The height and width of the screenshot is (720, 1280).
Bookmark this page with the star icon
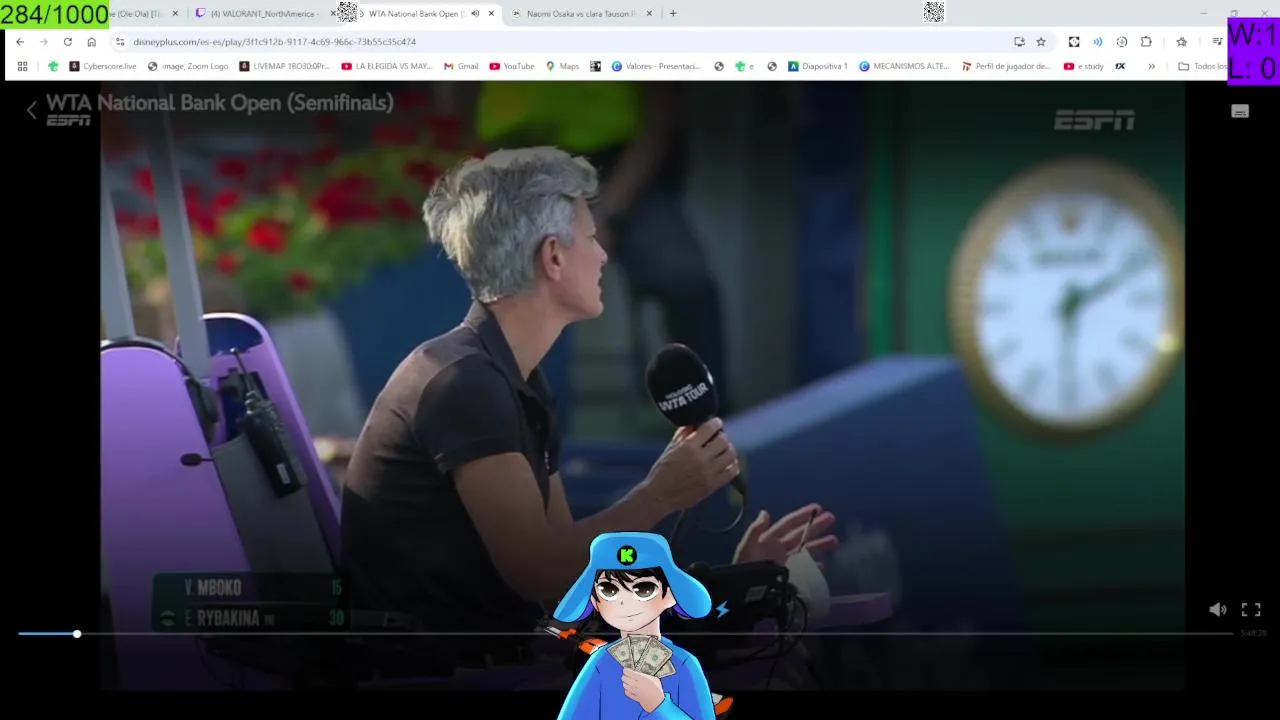(x=1041, y=42)
